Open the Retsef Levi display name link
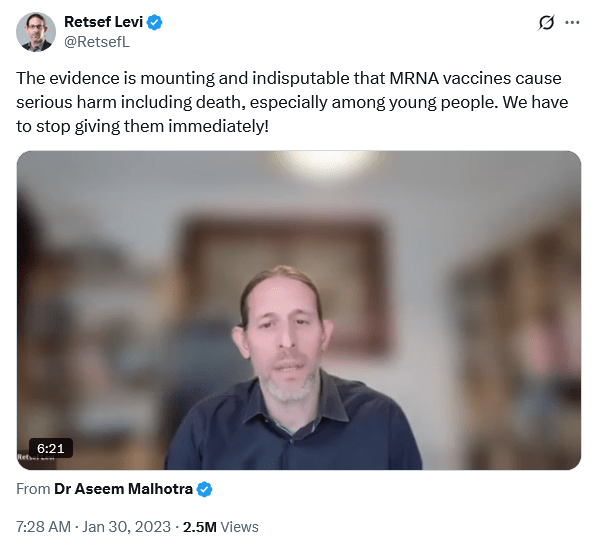The image size is (598, 545). tap(103, 22)
